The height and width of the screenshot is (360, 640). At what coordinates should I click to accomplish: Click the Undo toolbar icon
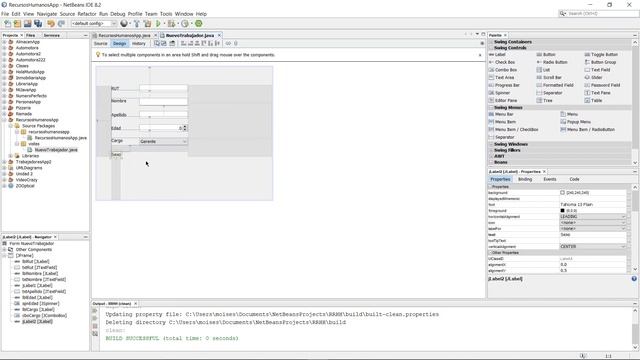tap(51, 24)
